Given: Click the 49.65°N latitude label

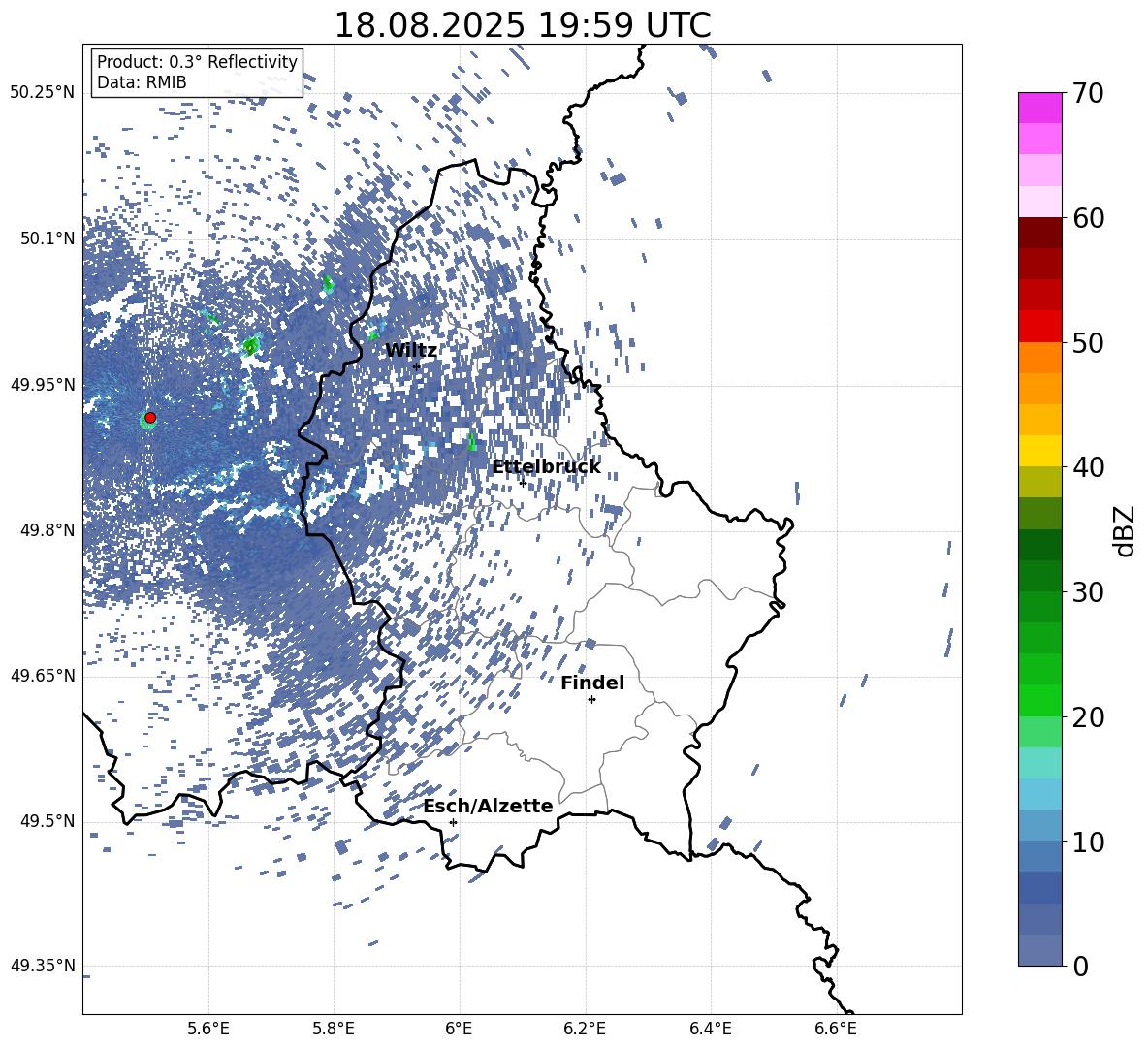Looking at the screenshot, I should 43,676.
